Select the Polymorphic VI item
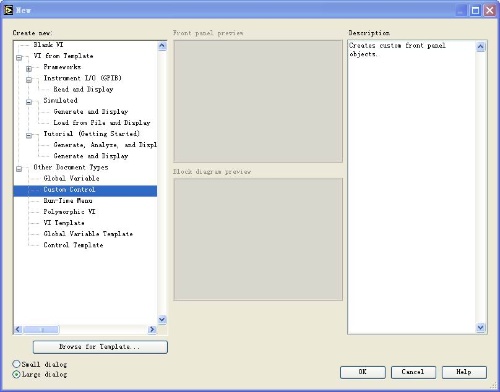The height and width of the screenshot is (392, 500). tap(69, 212)
